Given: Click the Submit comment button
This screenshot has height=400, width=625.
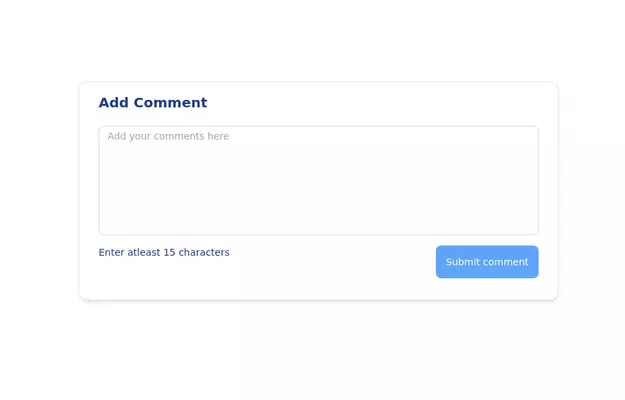Looking at the screenshot, I should click(x=487, y=262).
